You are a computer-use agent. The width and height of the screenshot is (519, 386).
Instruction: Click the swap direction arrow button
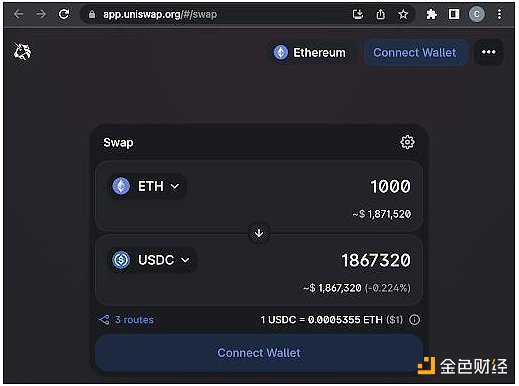259,233
